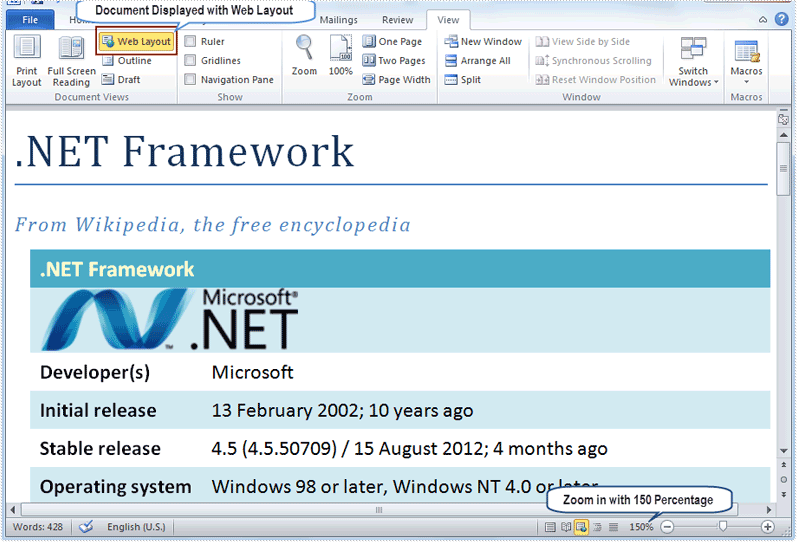Click Words: 428 count in status bar
The width and height of the screenshot is (797, 542).
coord(38,527)
